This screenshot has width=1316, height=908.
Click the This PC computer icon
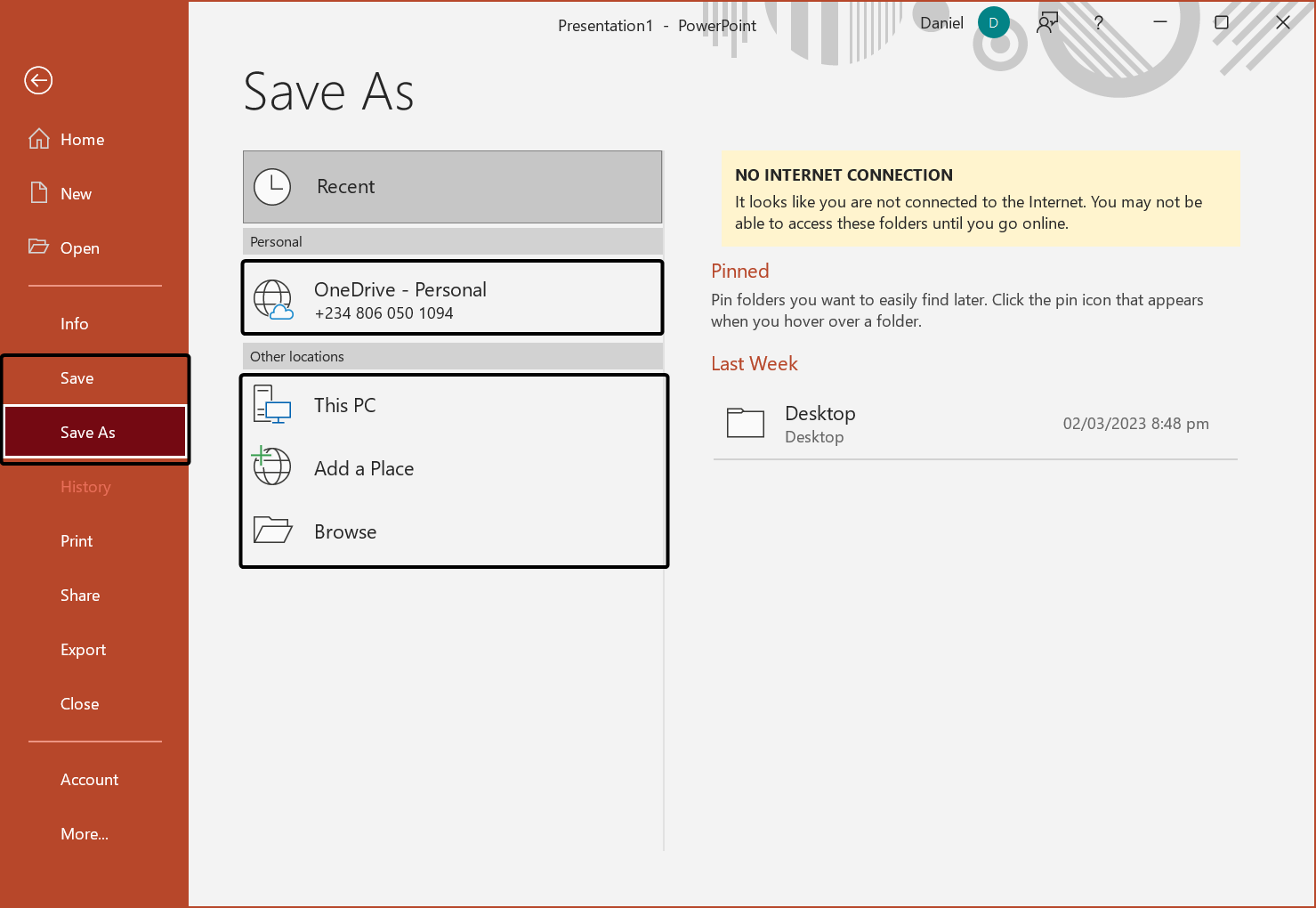coord(272,405)
